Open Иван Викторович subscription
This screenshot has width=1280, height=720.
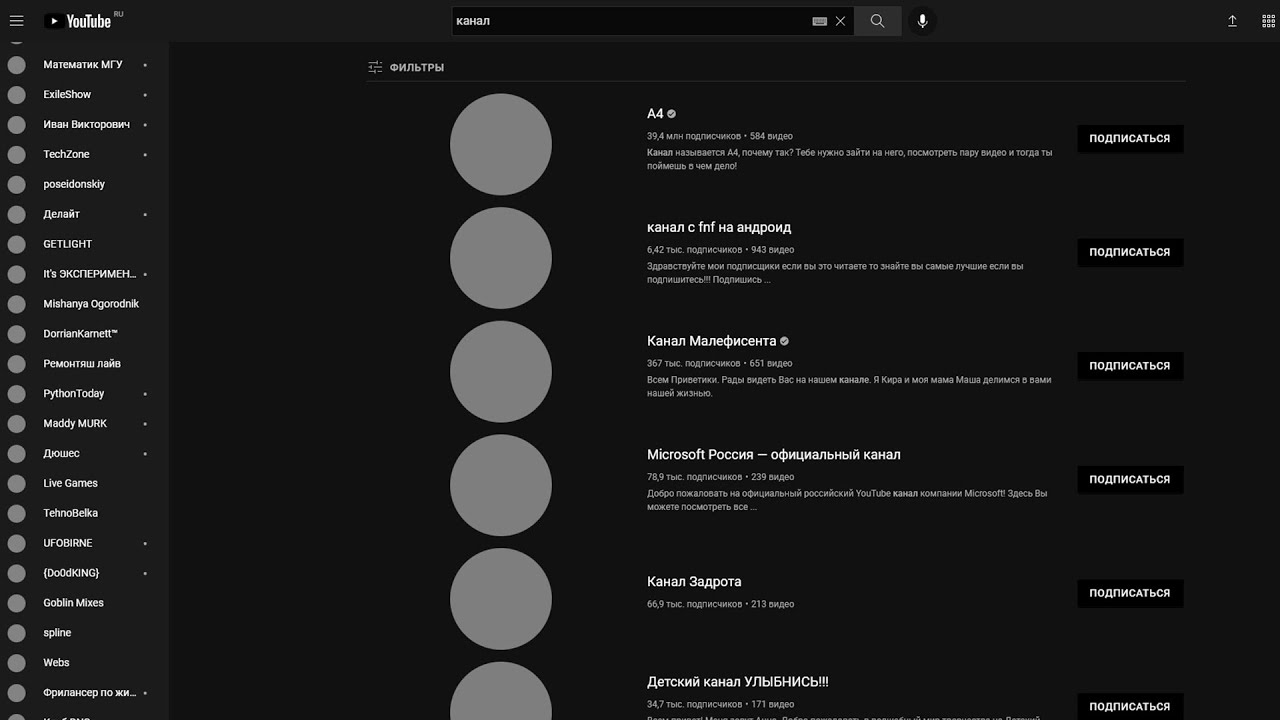84,125
